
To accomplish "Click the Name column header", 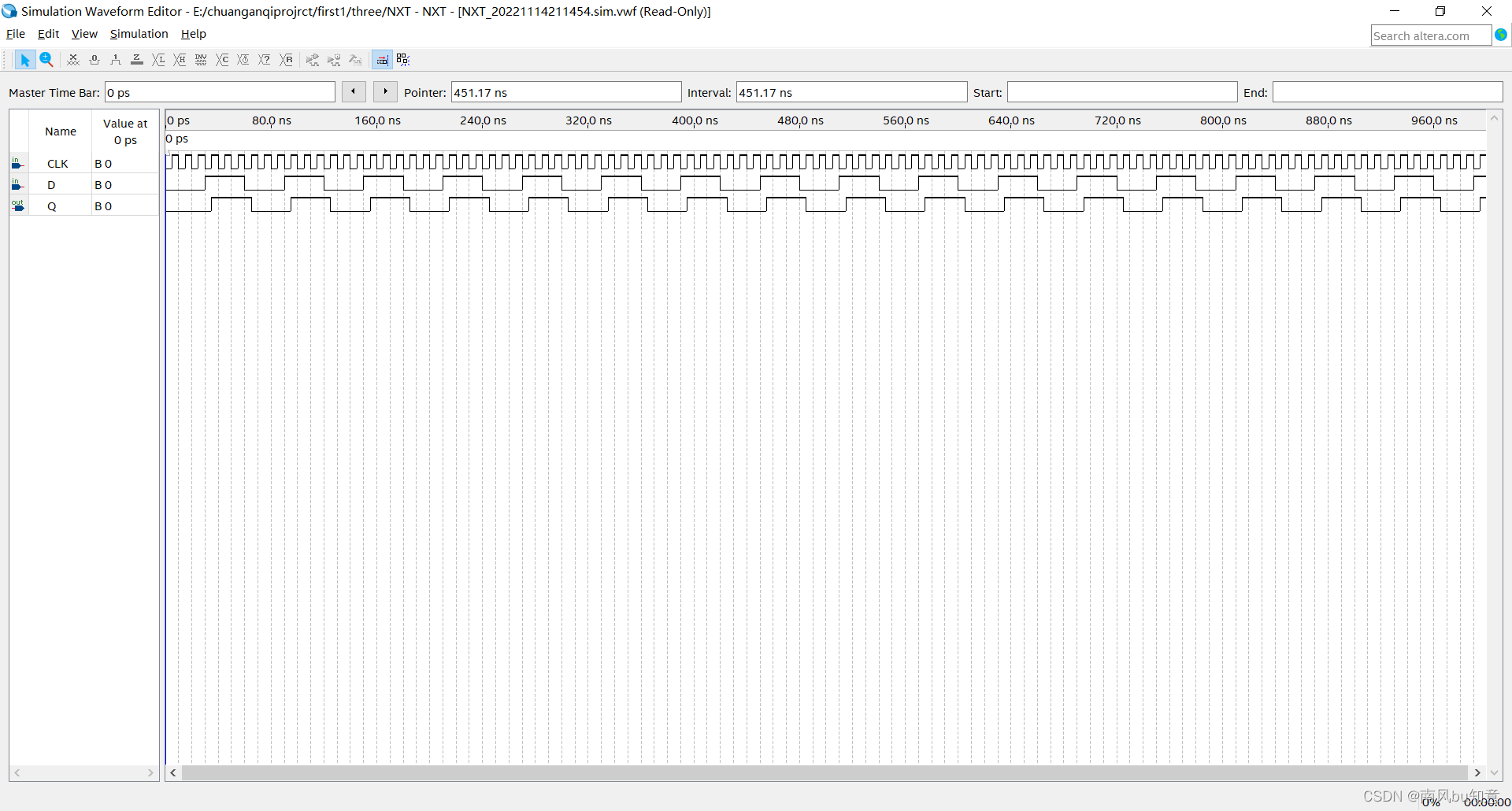I will pos(61,131).
